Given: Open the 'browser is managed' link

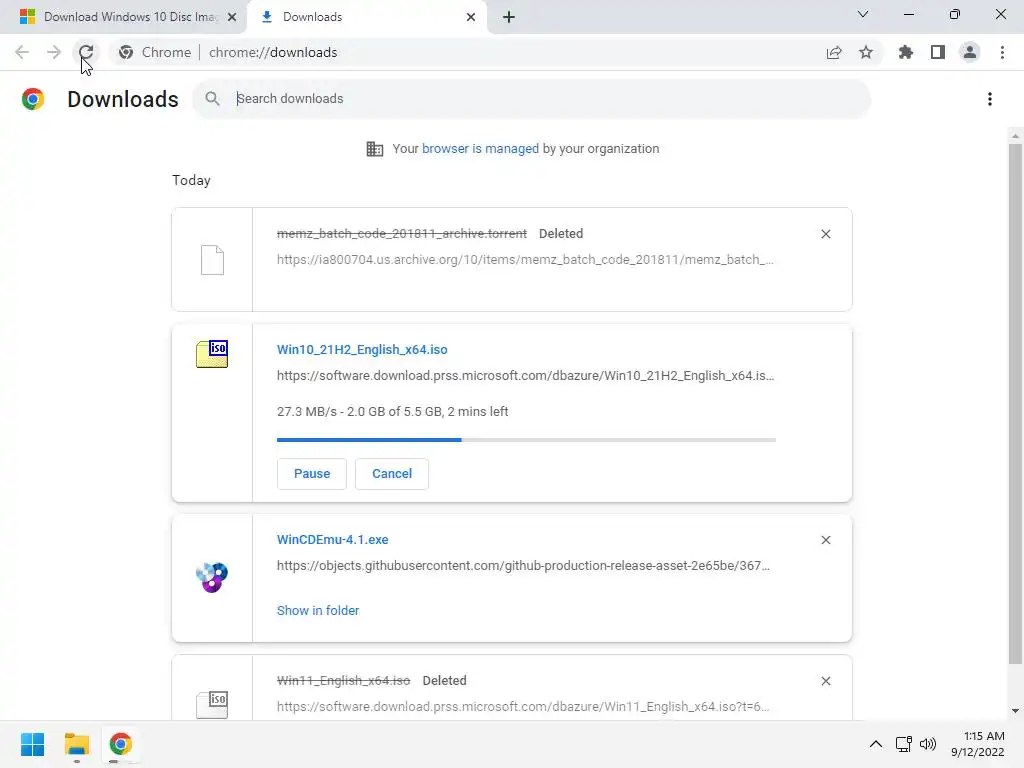Looking at the screenshot, I should coord(480,149).
